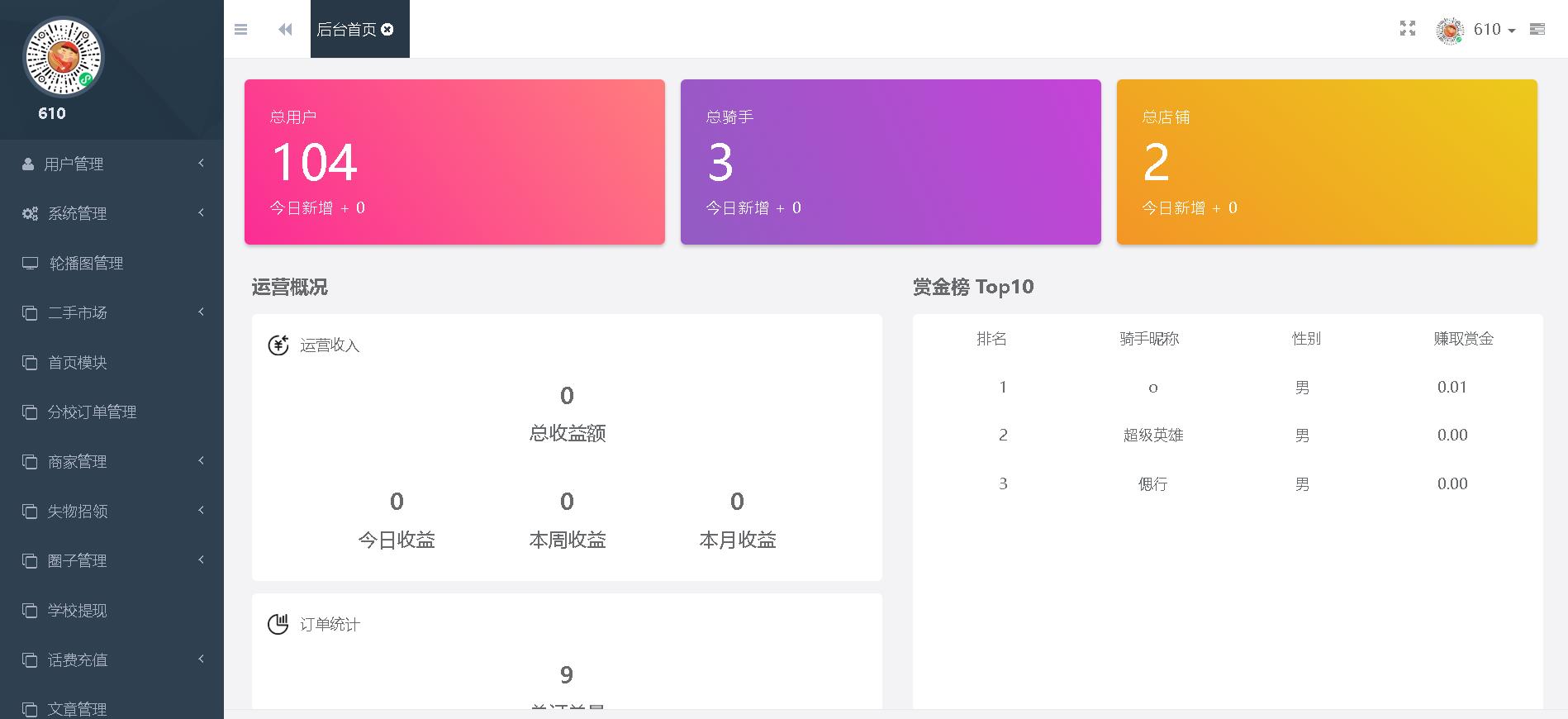1568x719 pixels.
Task: Click the double-arrow tab scroll back icon
Action: point(285,30)
